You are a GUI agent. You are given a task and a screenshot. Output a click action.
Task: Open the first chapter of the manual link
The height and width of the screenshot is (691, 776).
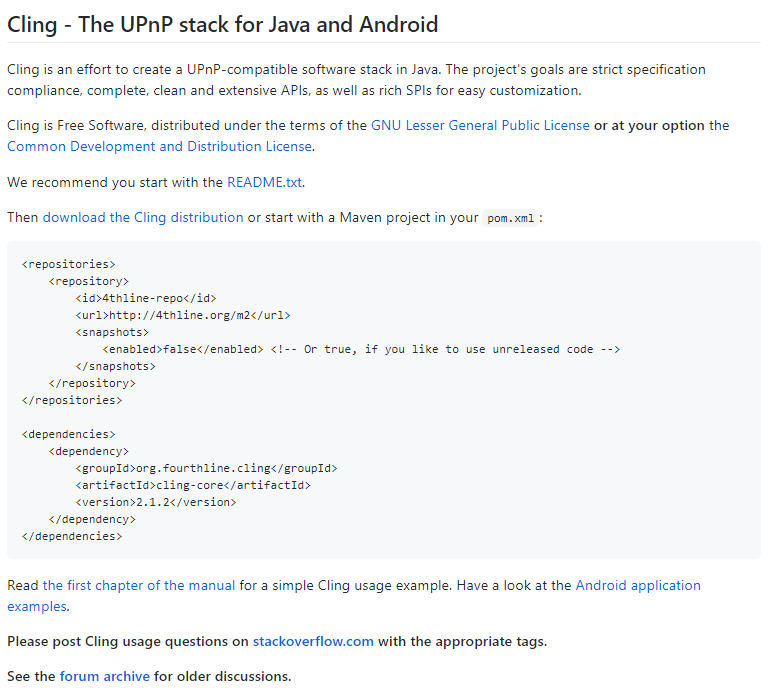139,585
